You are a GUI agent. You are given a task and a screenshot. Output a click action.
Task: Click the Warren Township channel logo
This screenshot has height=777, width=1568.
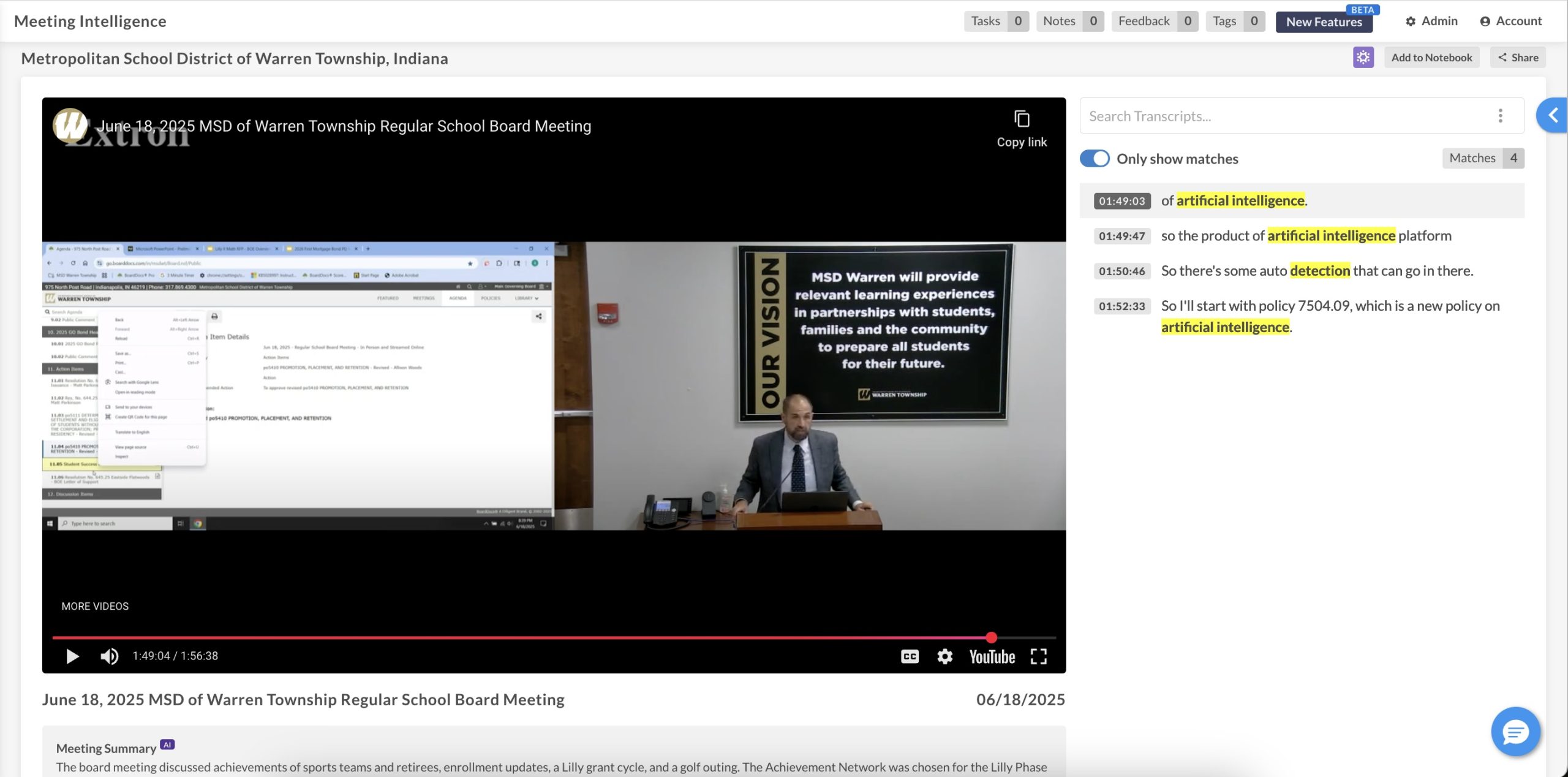[x=69, y=126]
